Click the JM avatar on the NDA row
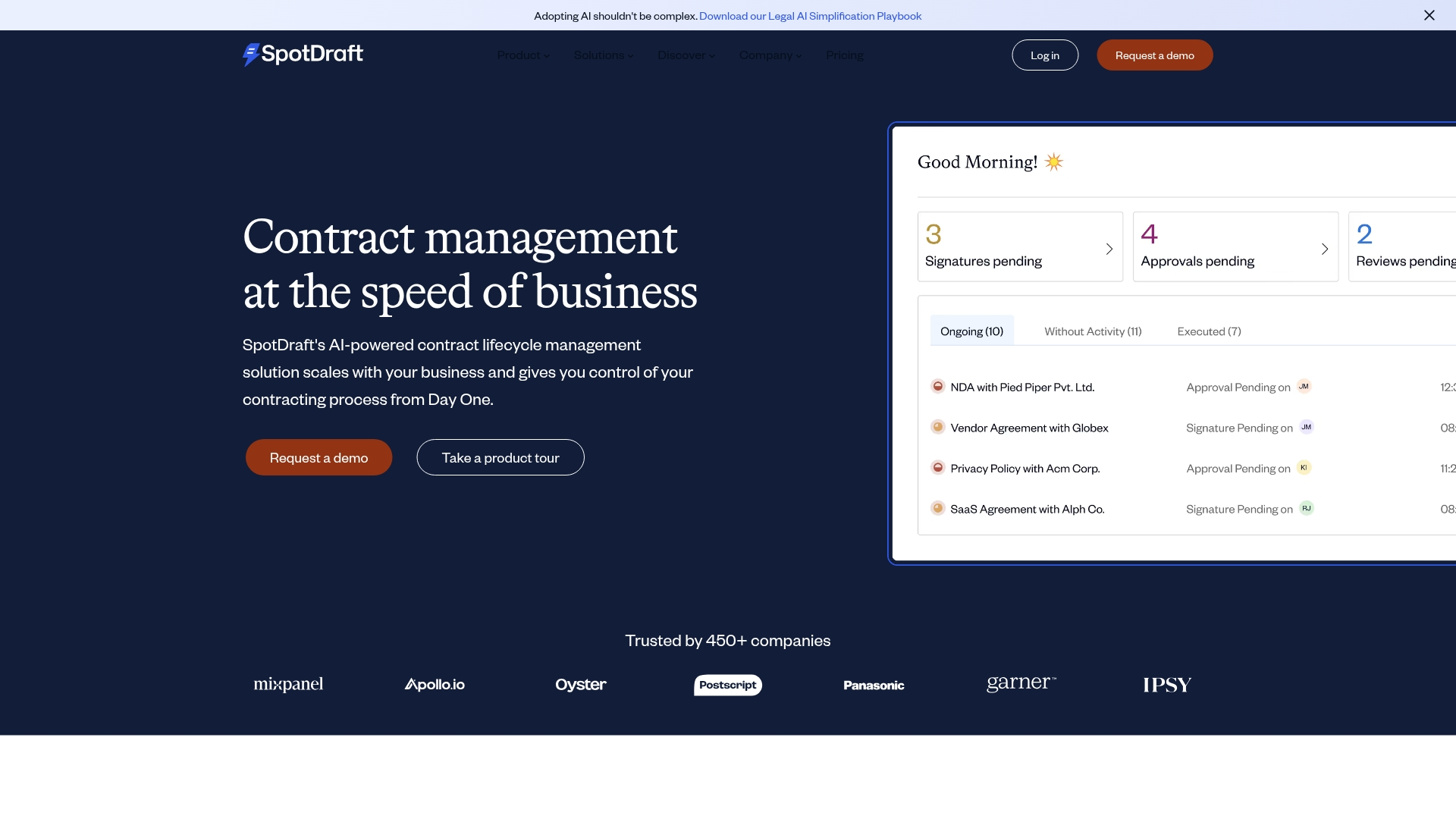The image size is (1456, 819). point(1304,386)
